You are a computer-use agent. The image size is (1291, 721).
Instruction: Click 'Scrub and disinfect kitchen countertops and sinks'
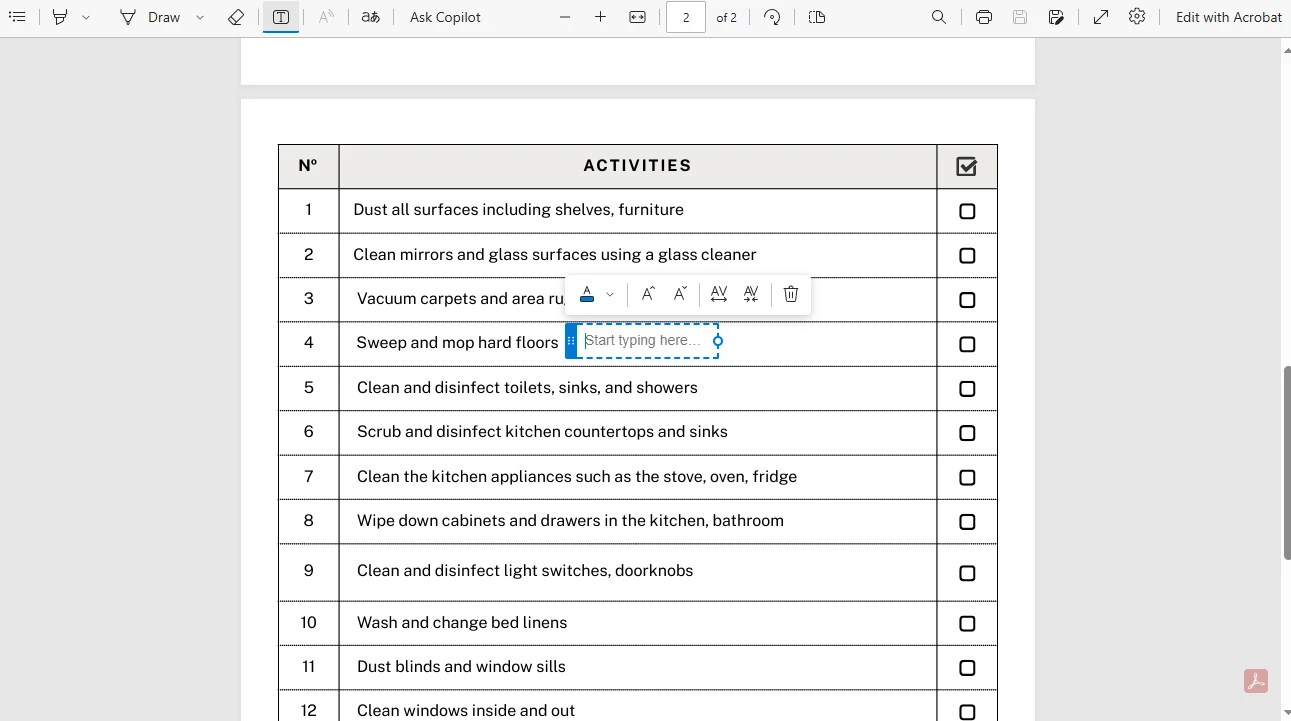pyautogui.click(x=542, y=432)
